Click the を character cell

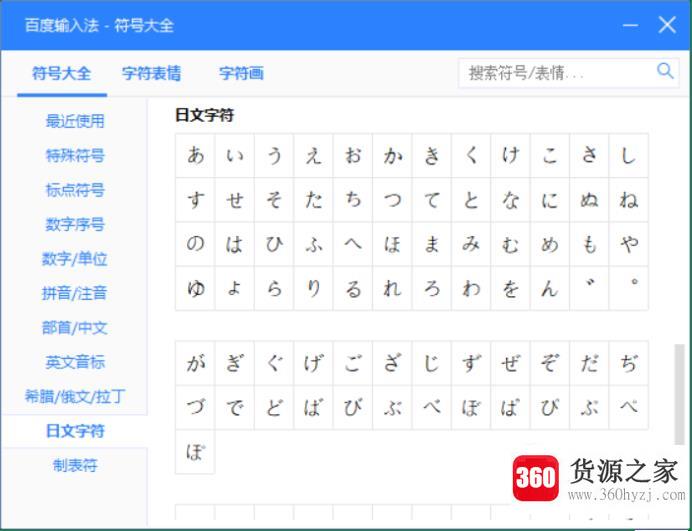511,288
